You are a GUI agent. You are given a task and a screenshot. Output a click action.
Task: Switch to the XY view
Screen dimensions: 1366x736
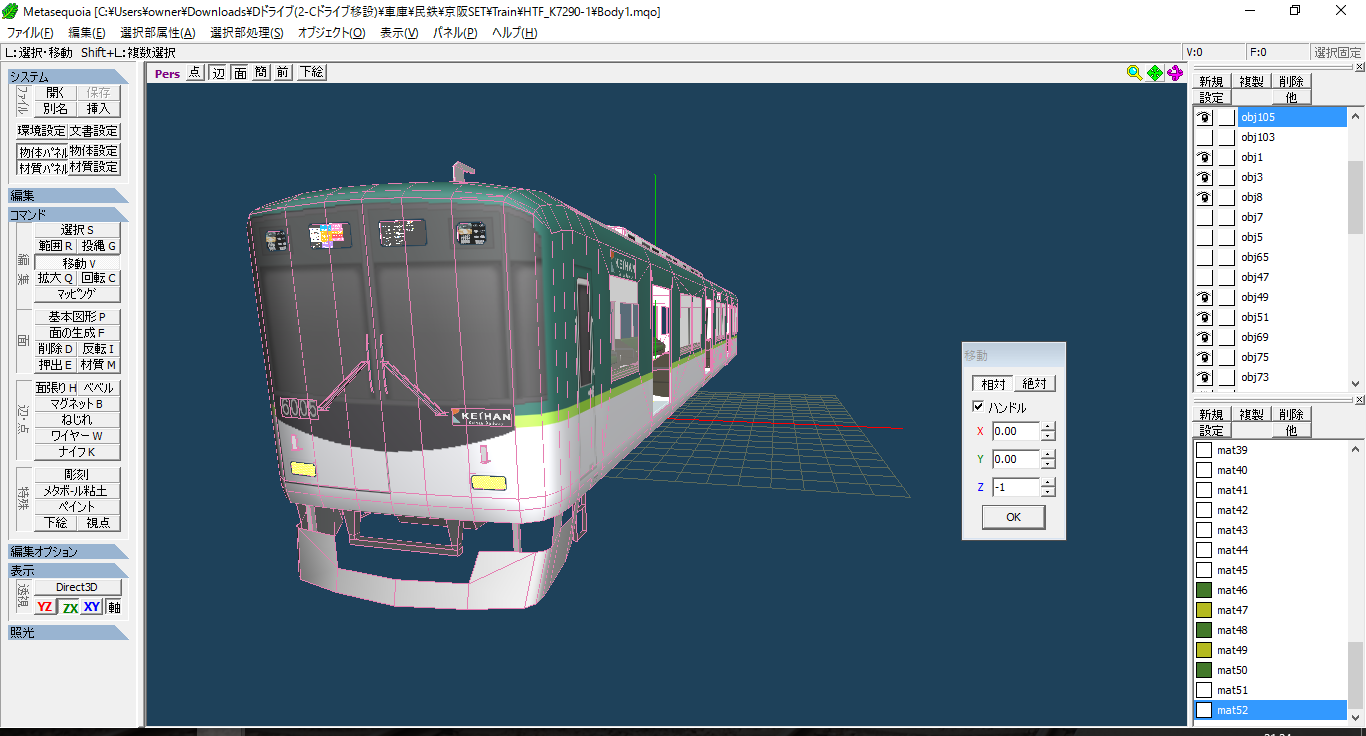click(92, 607)
